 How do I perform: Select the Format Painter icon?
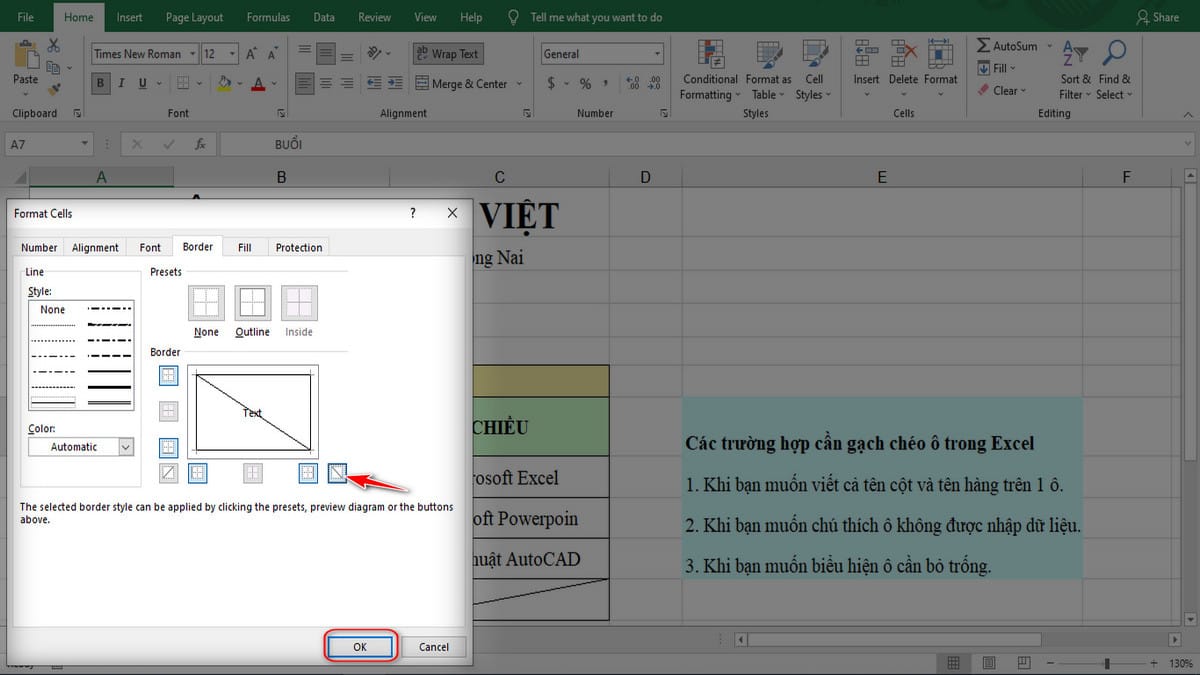55,91
